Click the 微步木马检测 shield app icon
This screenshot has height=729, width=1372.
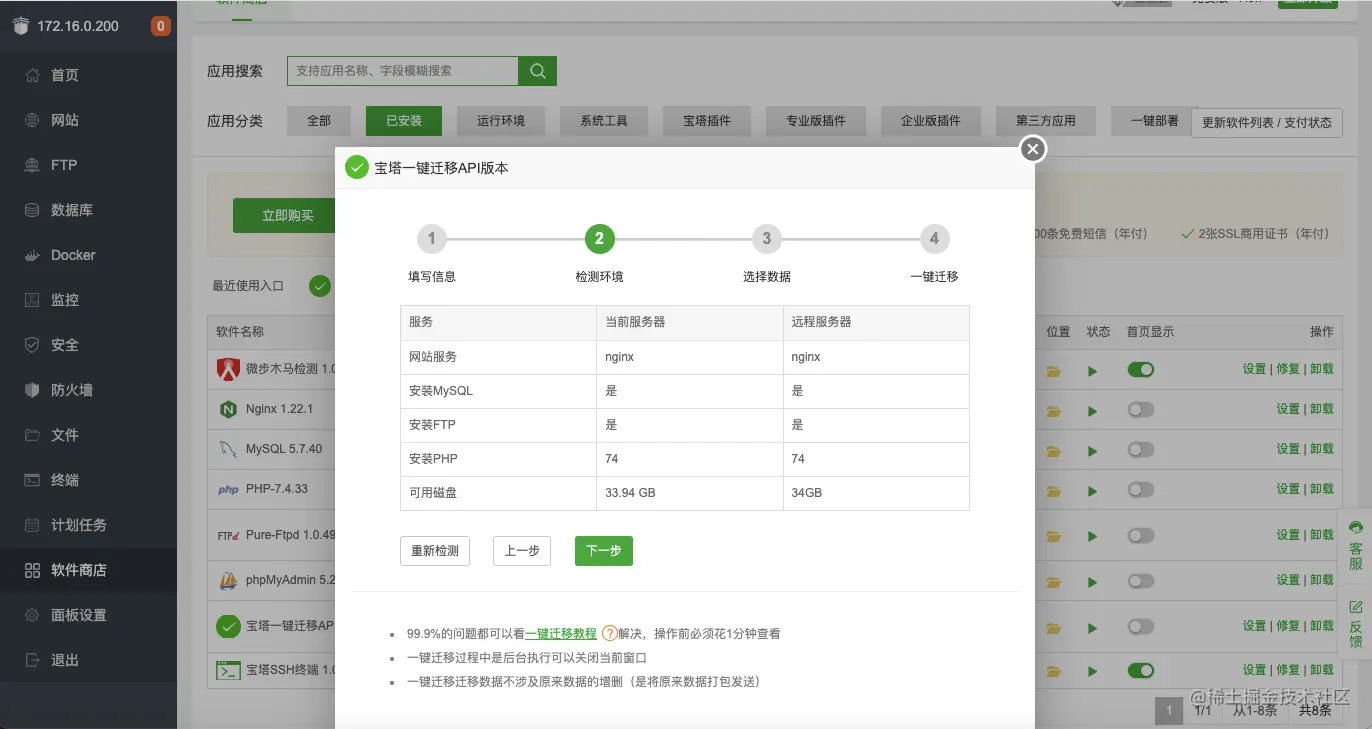pyautogui.click(x=228, y=369)
